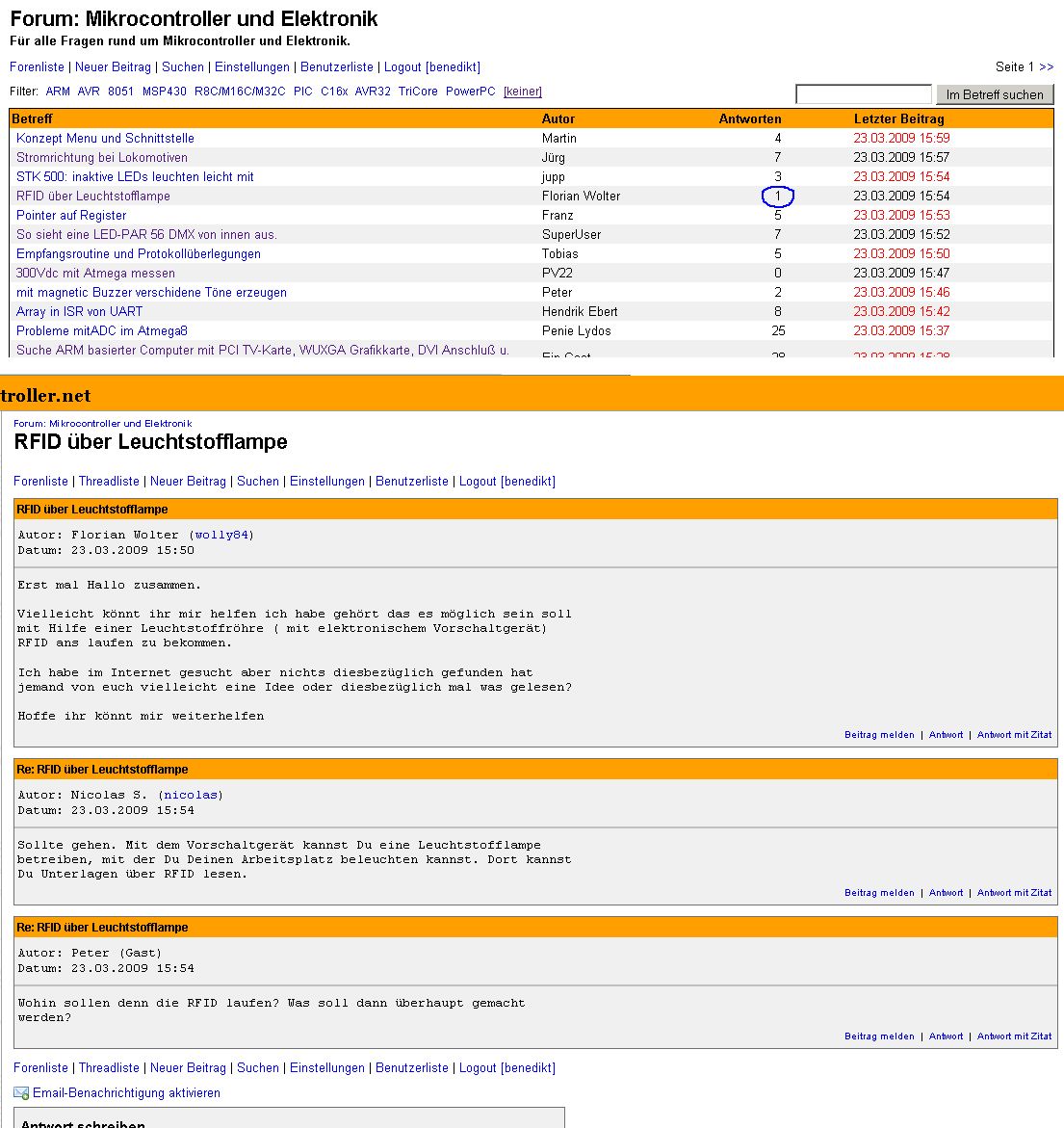Click Threadliste in upper thread navigation
Image resolution: width=1064 pixels, height=1128 pixels.
click(109, 482)
